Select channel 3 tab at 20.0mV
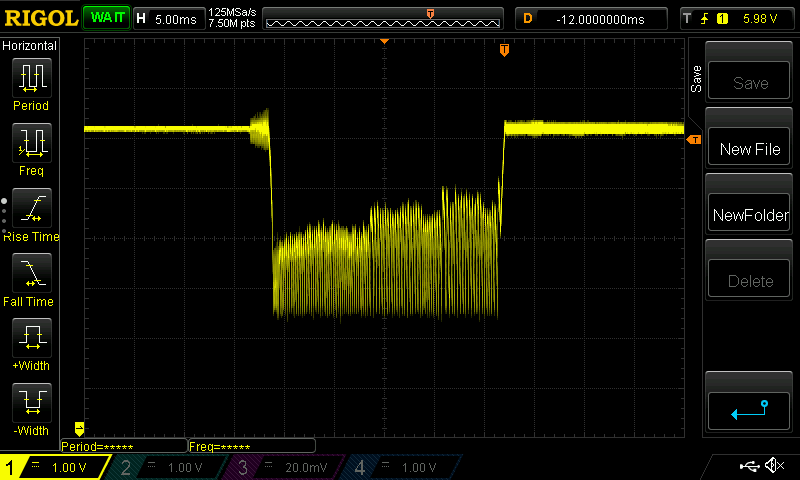800x480 pixels. point(287,467)
